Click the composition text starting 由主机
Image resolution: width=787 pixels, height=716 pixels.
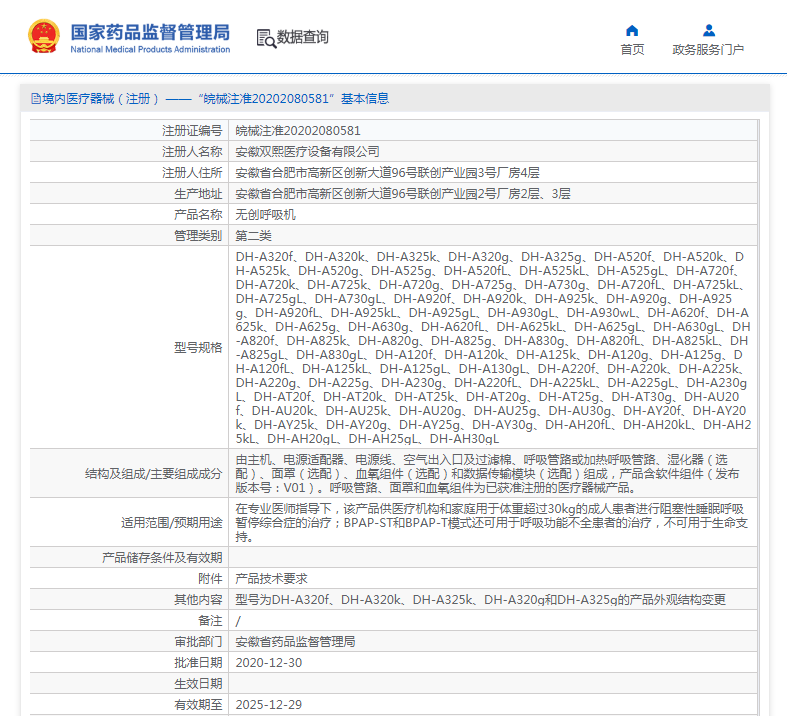[487, 474]
